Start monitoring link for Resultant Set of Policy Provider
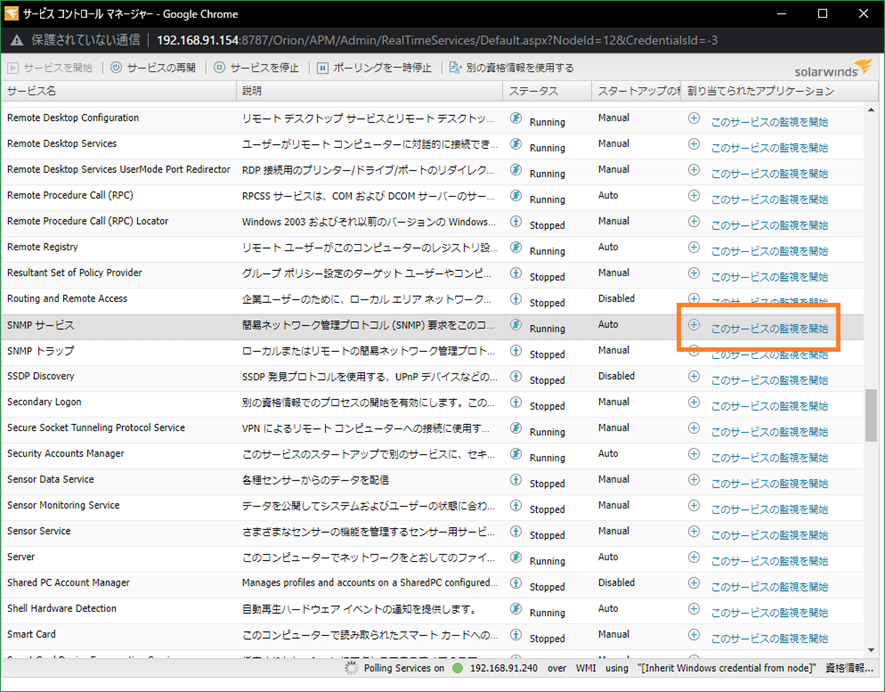The width and height of the screenshot is (885, 692). [769, 277]
